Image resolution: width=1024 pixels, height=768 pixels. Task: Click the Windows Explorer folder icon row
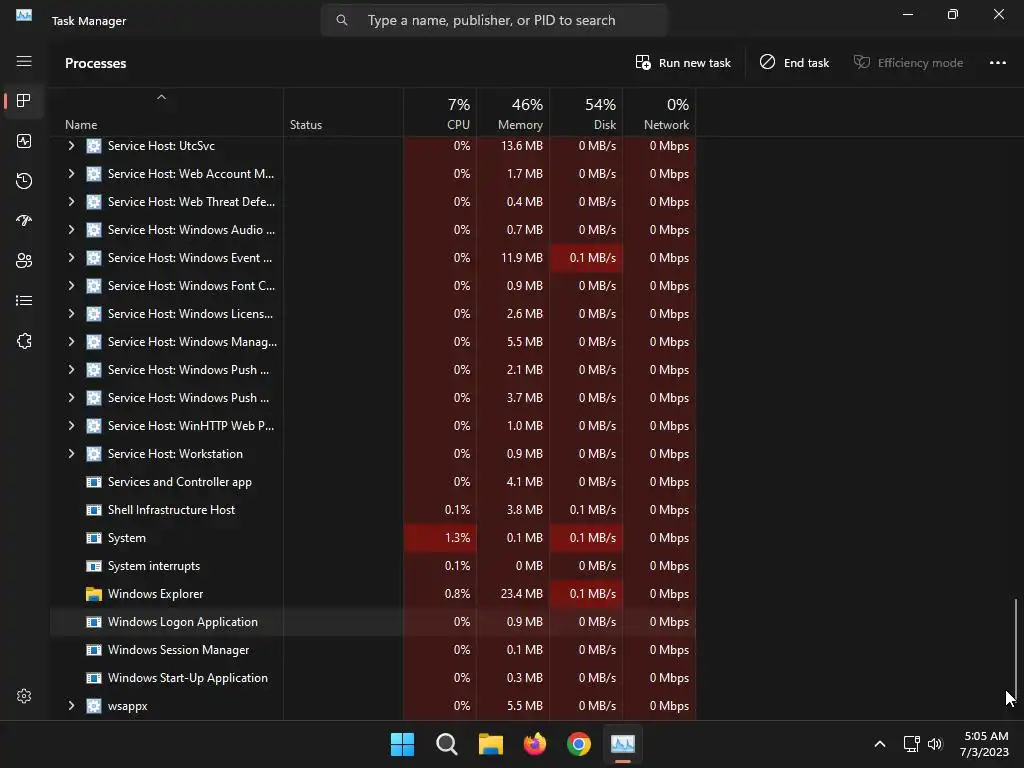(x=94, y=594)
